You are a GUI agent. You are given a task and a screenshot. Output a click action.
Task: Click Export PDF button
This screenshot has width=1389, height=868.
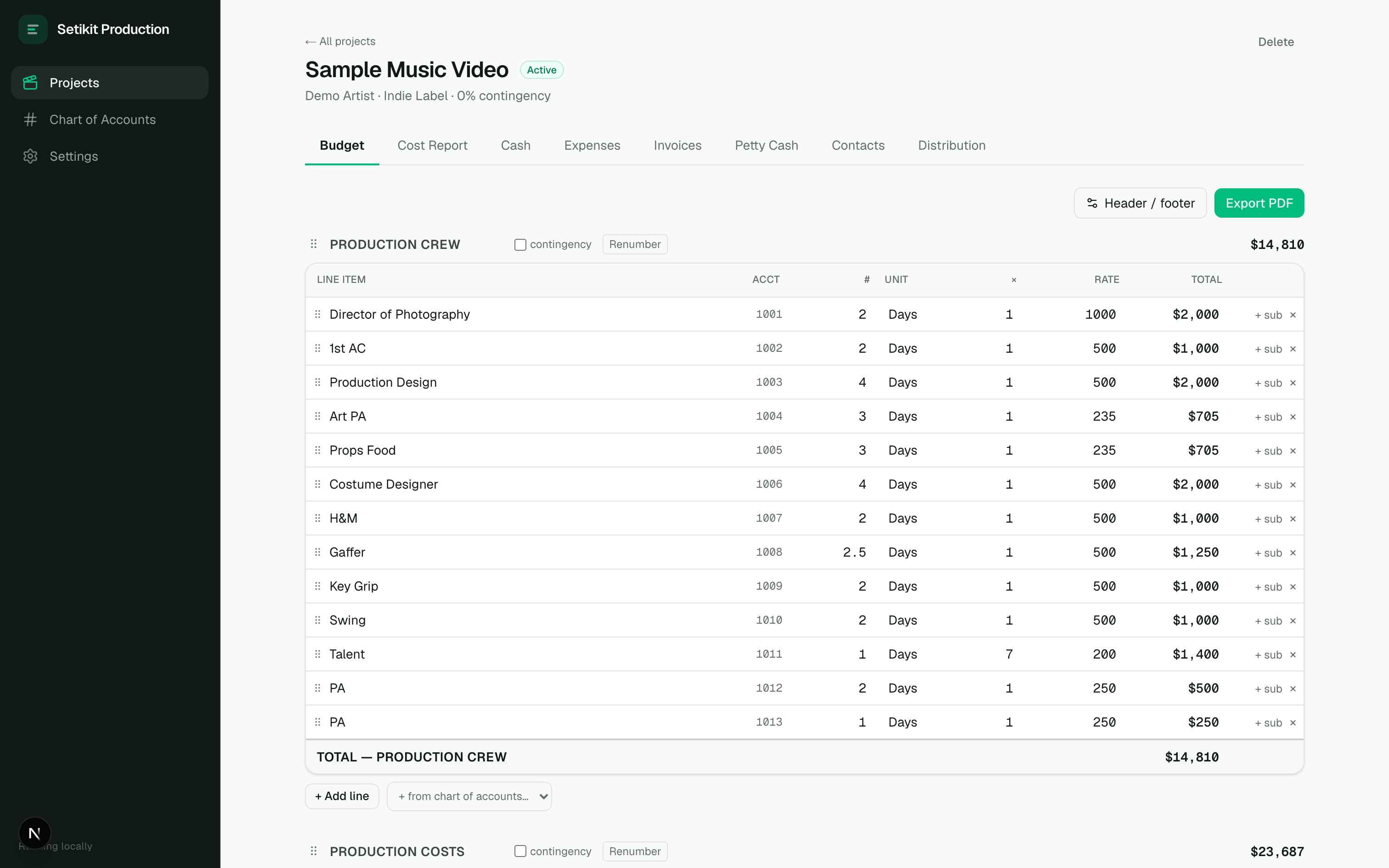coord(1259,203)
